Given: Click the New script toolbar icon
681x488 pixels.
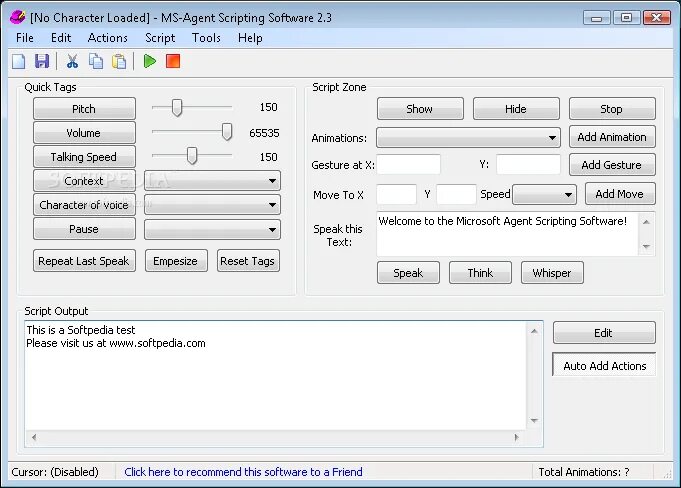Looking at the screenshot, I should (x=18, y=62).
